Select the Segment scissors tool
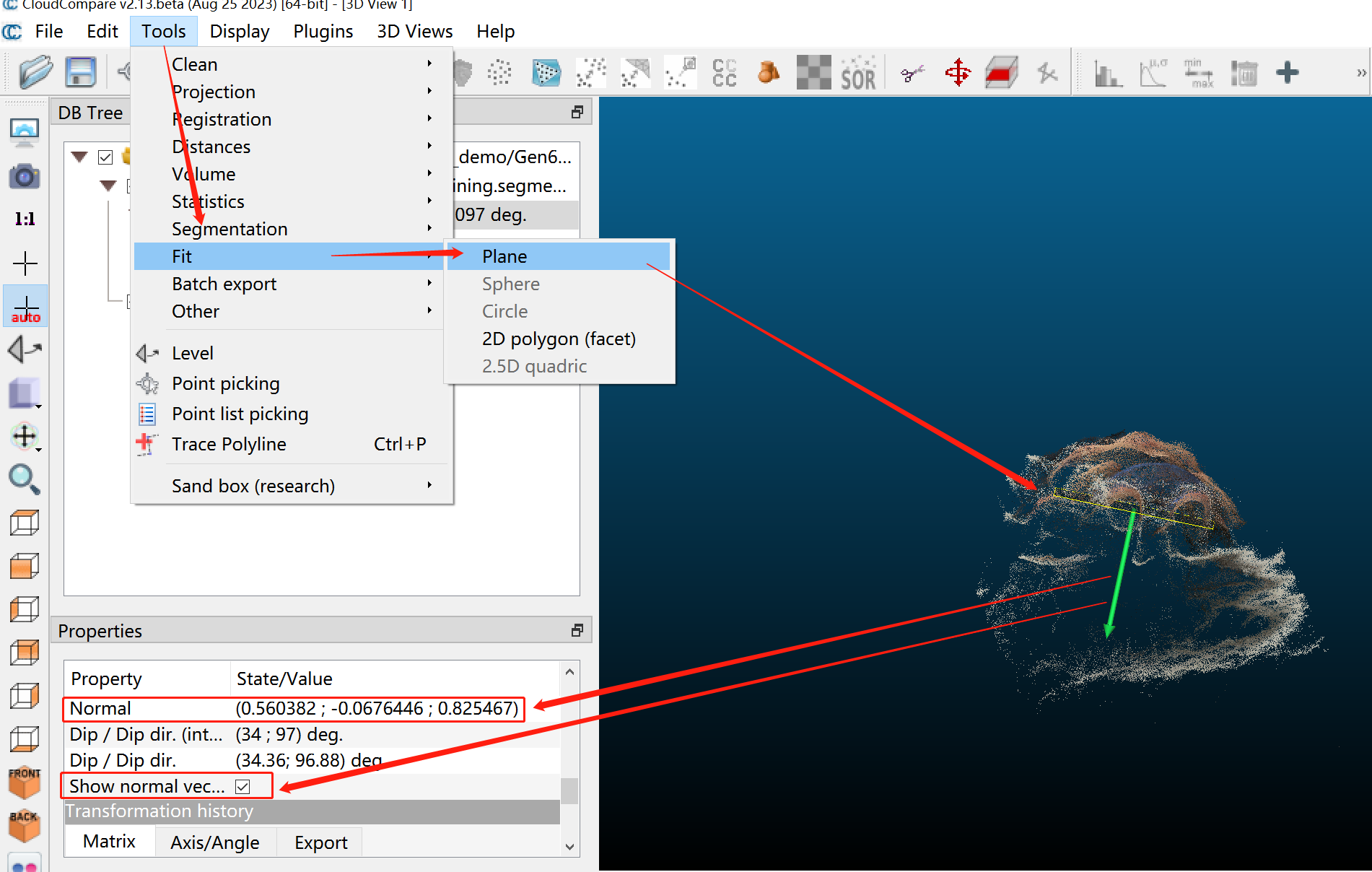This screenshot has width=1372, height=872. point(912,72)
